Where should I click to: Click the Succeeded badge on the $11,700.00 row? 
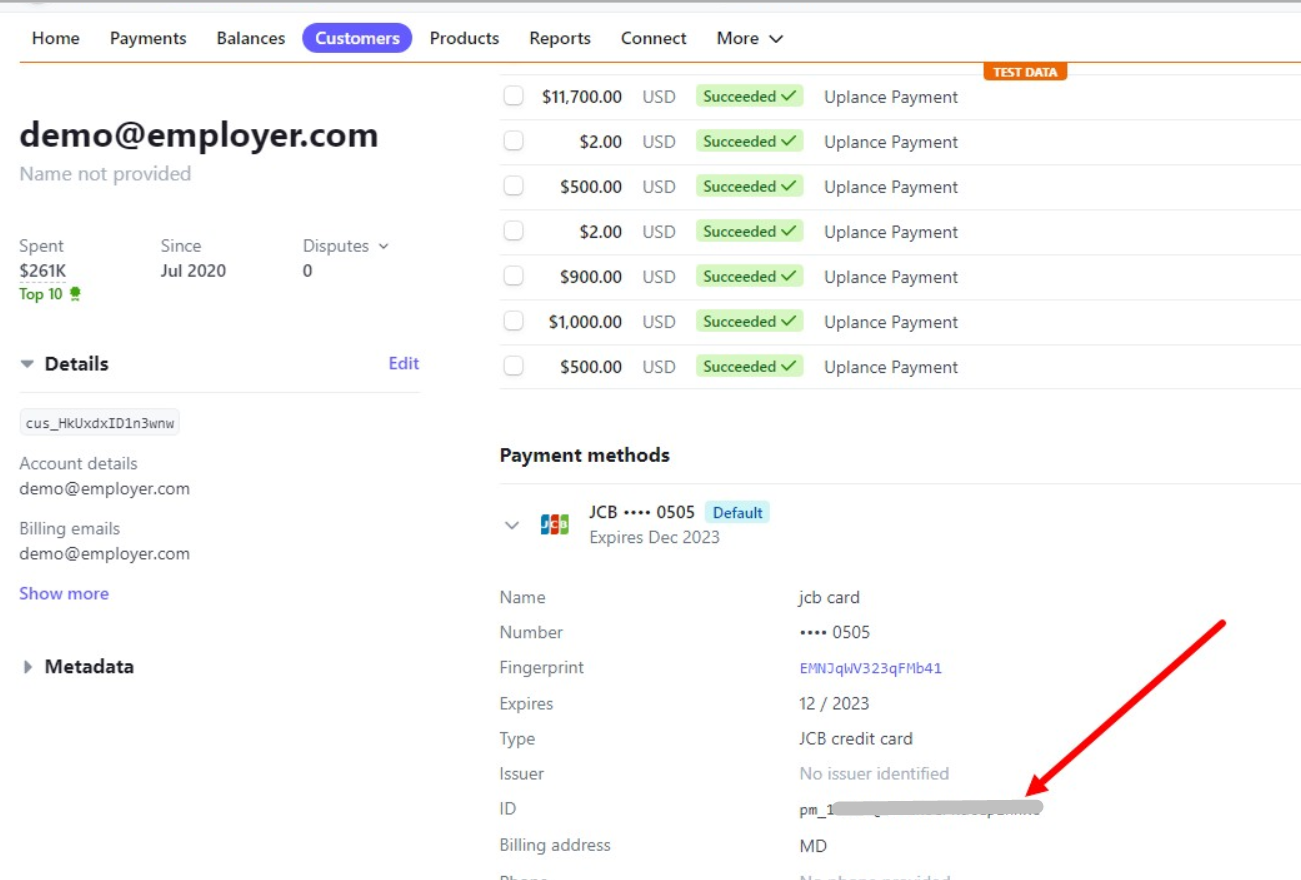(x=750, y=97)
